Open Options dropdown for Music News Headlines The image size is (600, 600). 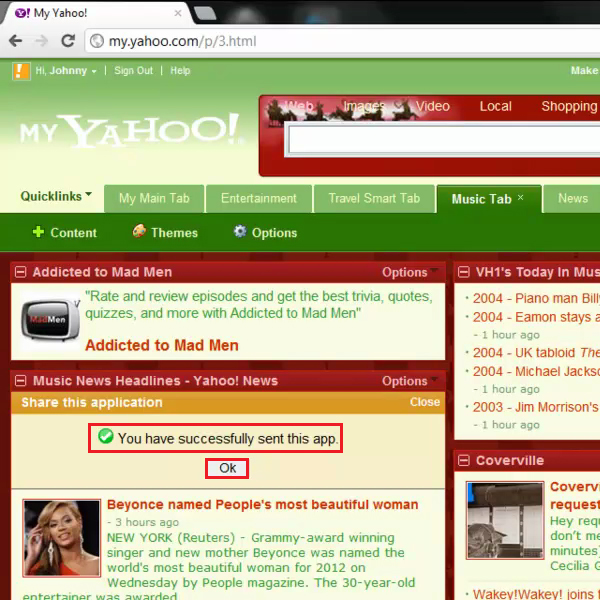coord(410,381)
